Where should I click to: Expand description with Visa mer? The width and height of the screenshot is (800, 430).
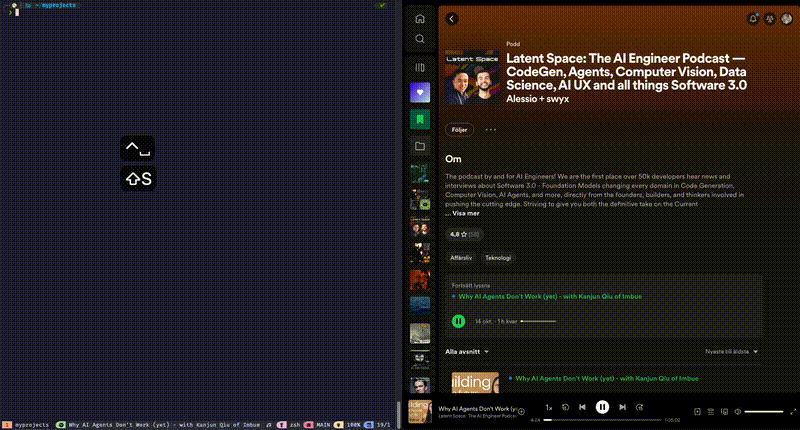pyautogui.click(x=465, y=213)
